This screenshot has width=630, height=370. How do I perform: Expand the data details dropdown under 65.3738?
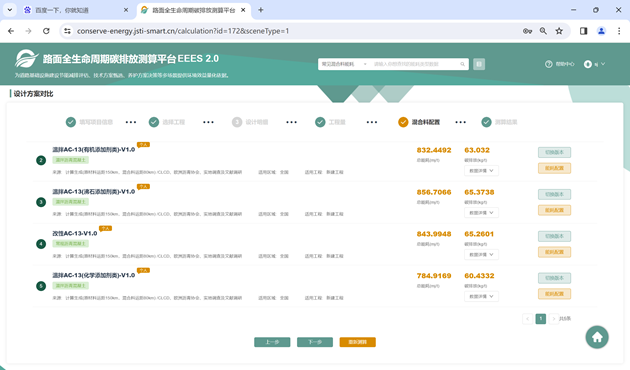pyautogui.click(x=481, y=213)
